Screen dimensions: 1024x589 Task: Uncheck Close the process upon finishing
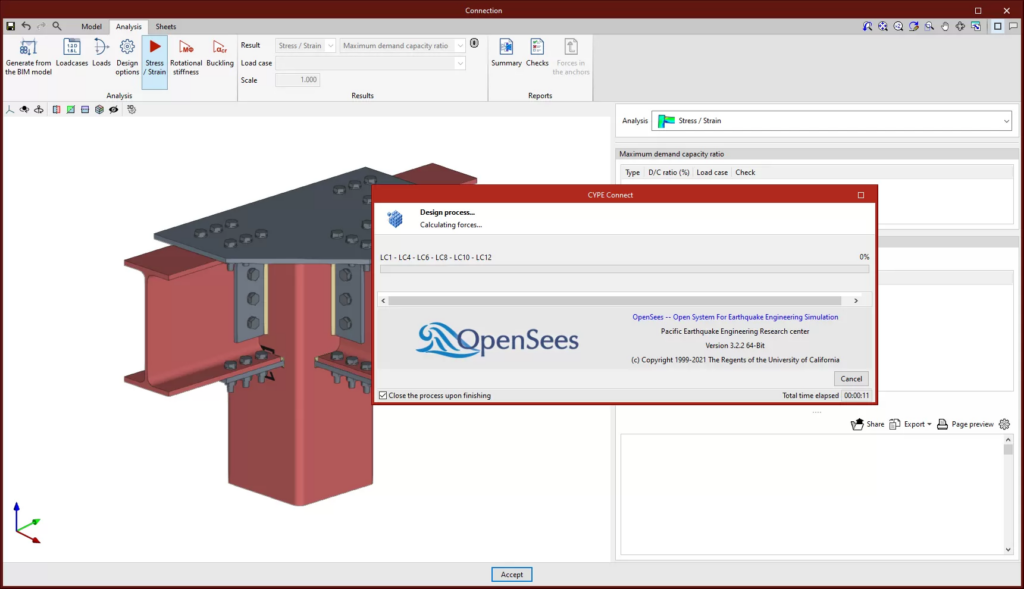(383, 395)
